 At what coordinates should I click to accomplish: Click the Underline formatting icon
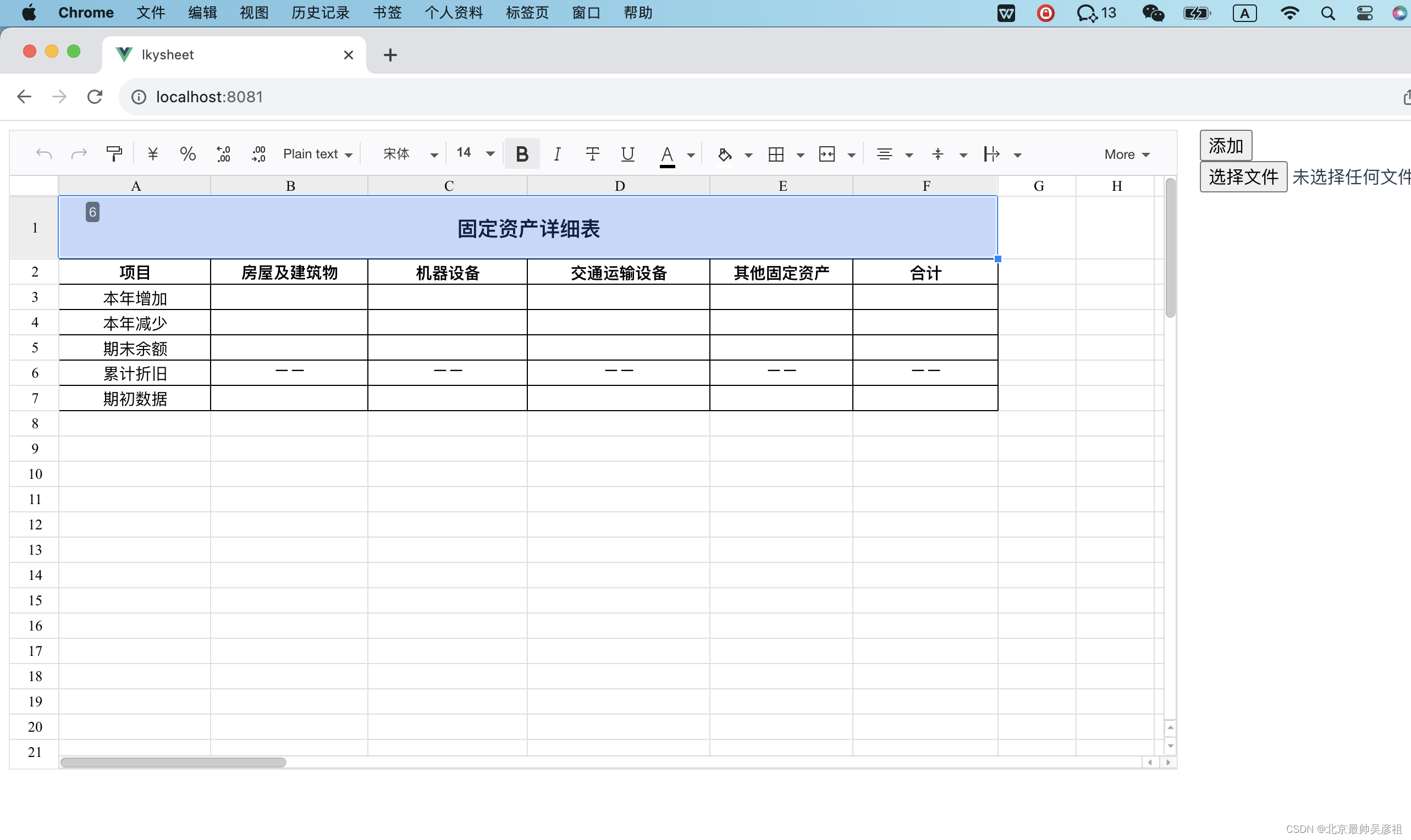(628, 154)
